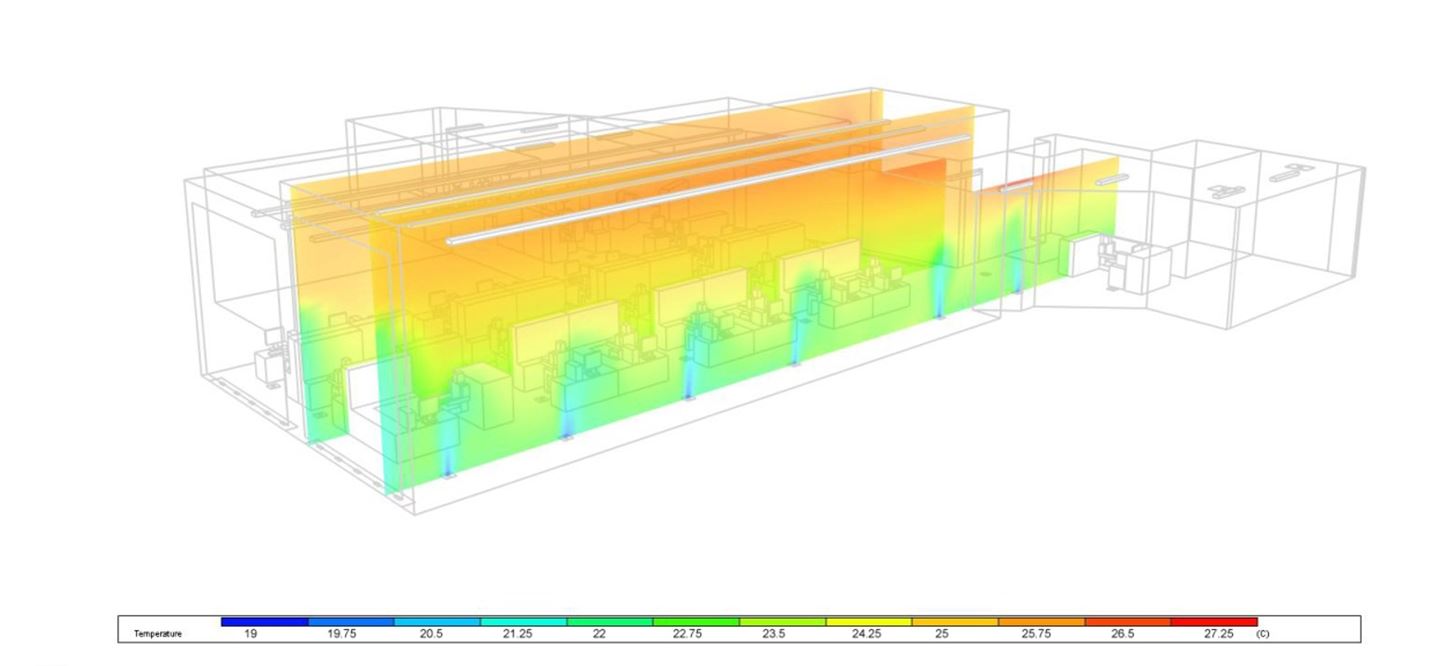Choose the 23.5 yellow-green legend segment

tap(782, 622)
